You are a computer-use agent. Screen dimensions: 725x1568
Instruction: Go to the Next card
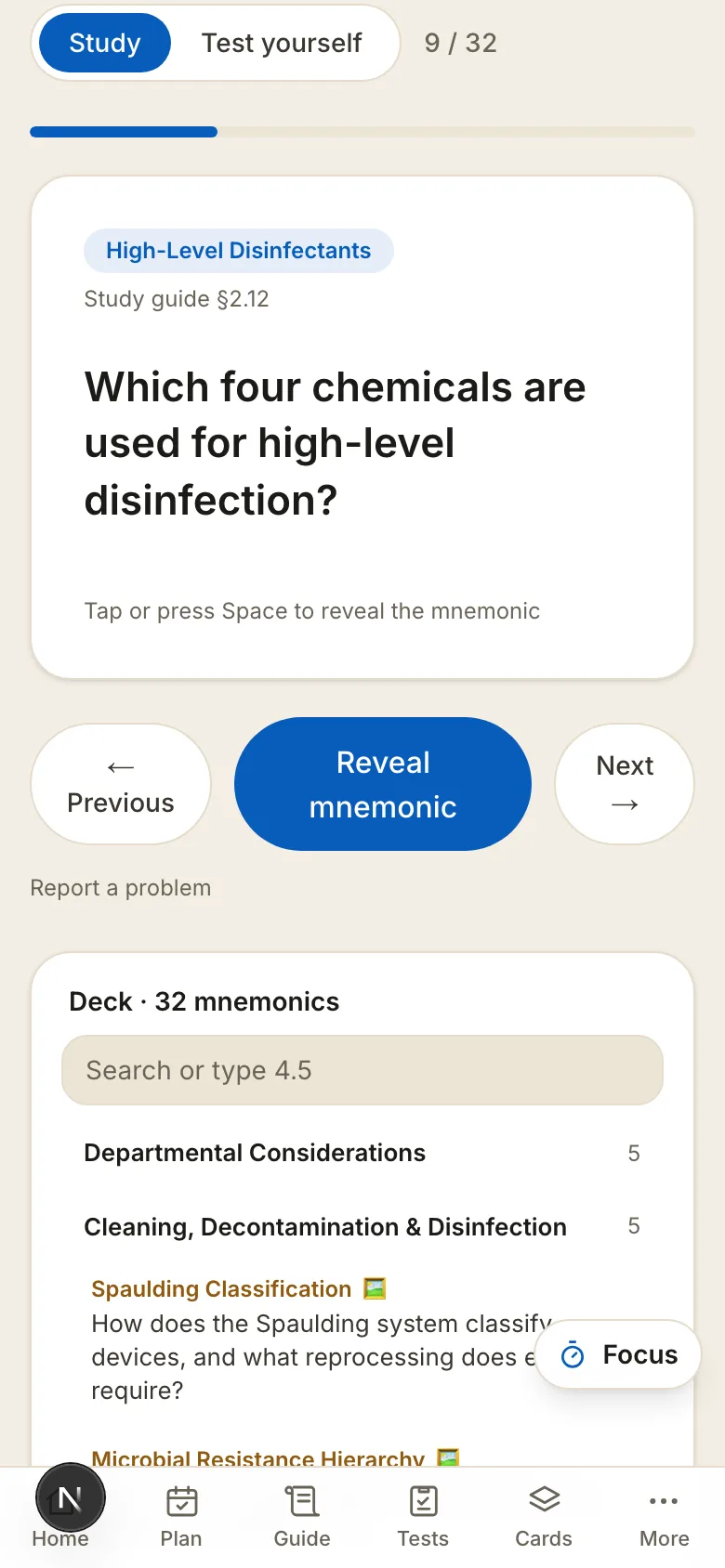(625, 784)
